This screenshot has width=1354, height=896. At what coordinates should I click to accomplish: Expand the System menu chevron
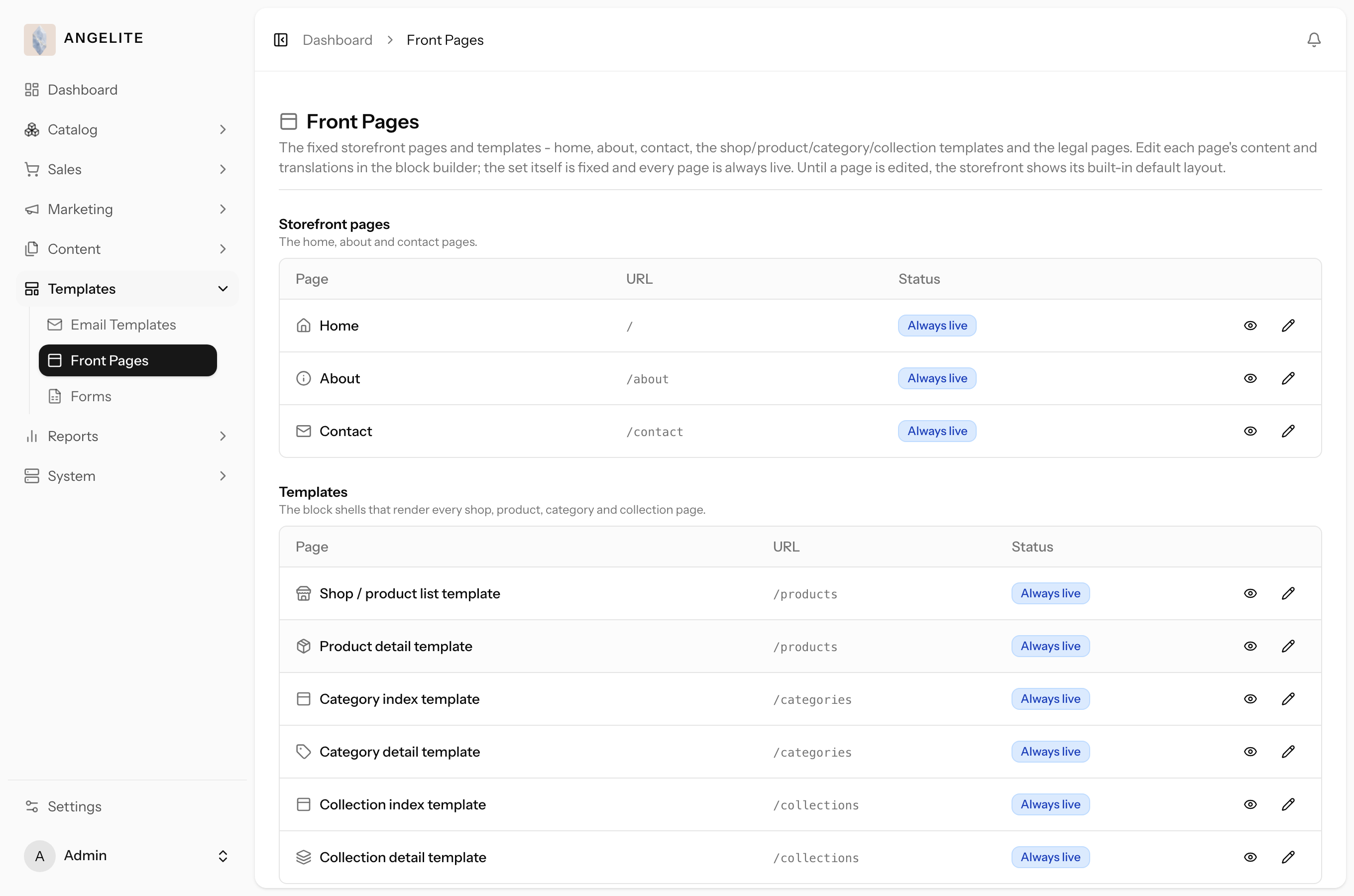click(223, 476)
